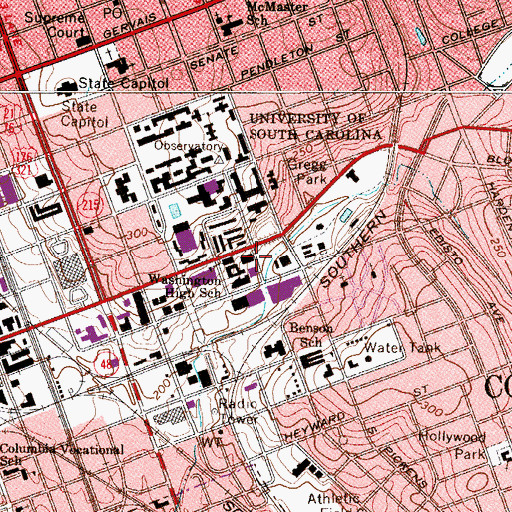Click the State Capitol building symbol
Image resolution: width=512 pixels, height=512 pixels.
point(66,87)
